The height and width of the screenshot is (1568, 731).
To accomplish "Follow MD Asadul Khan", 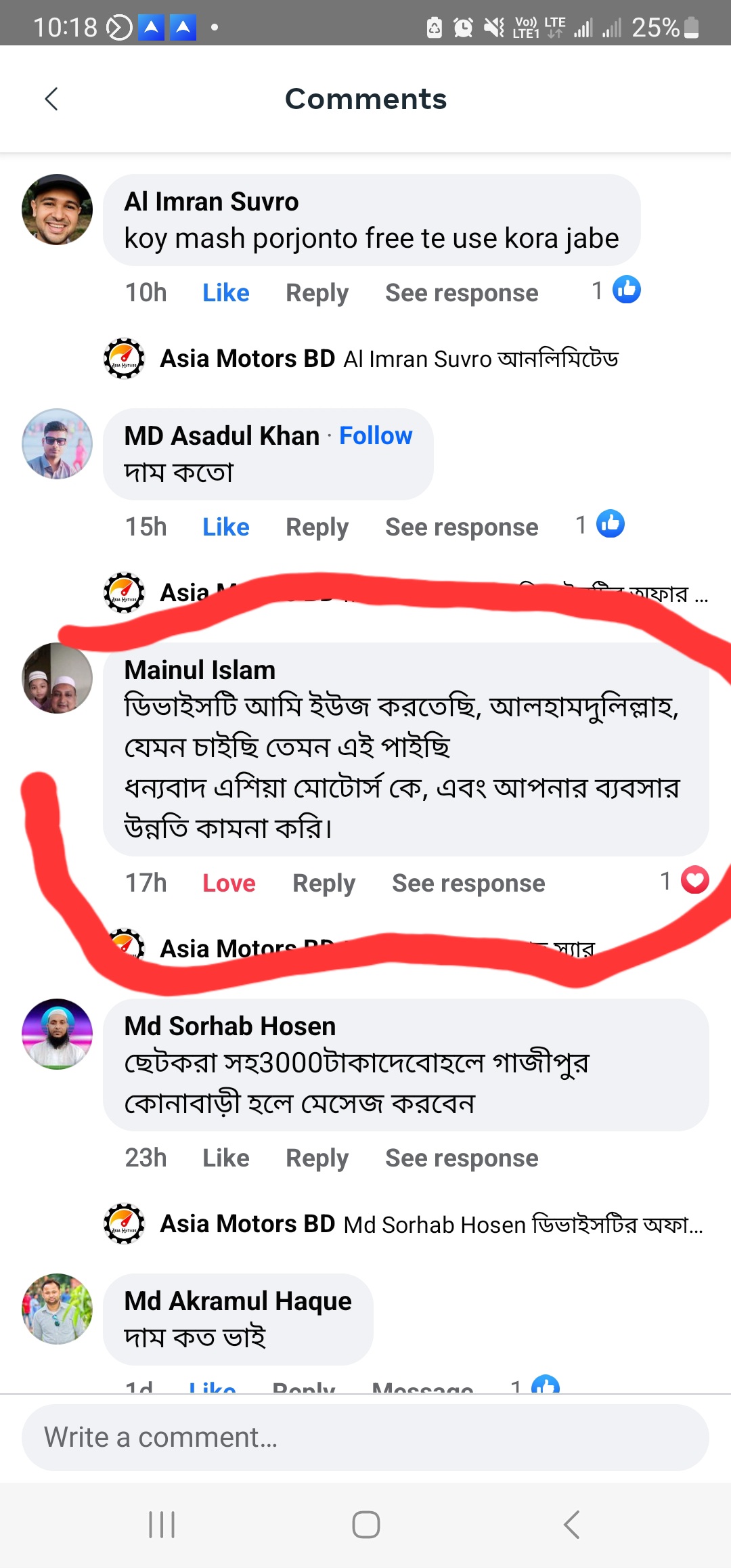I will [x=376, y=435].
